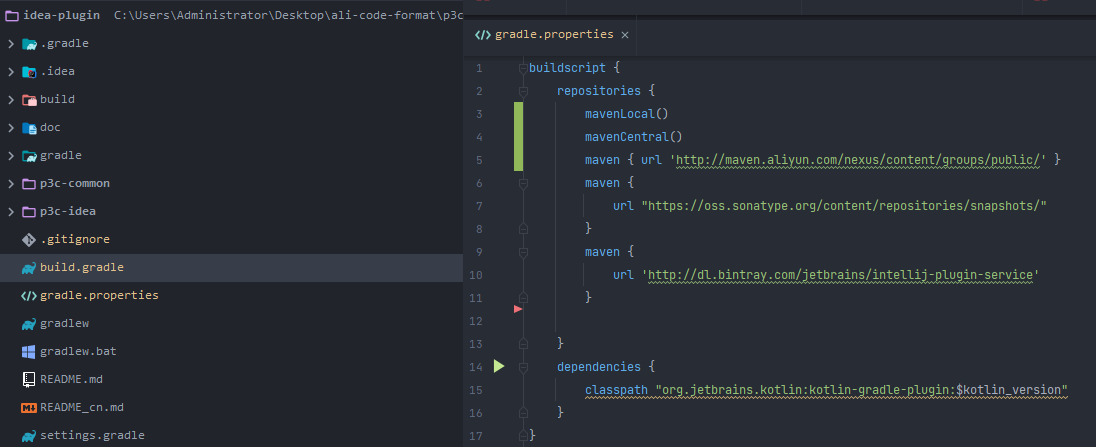
Task: Collapse the maven block fold marker on line 6
Action: click(x=523, y=183)
